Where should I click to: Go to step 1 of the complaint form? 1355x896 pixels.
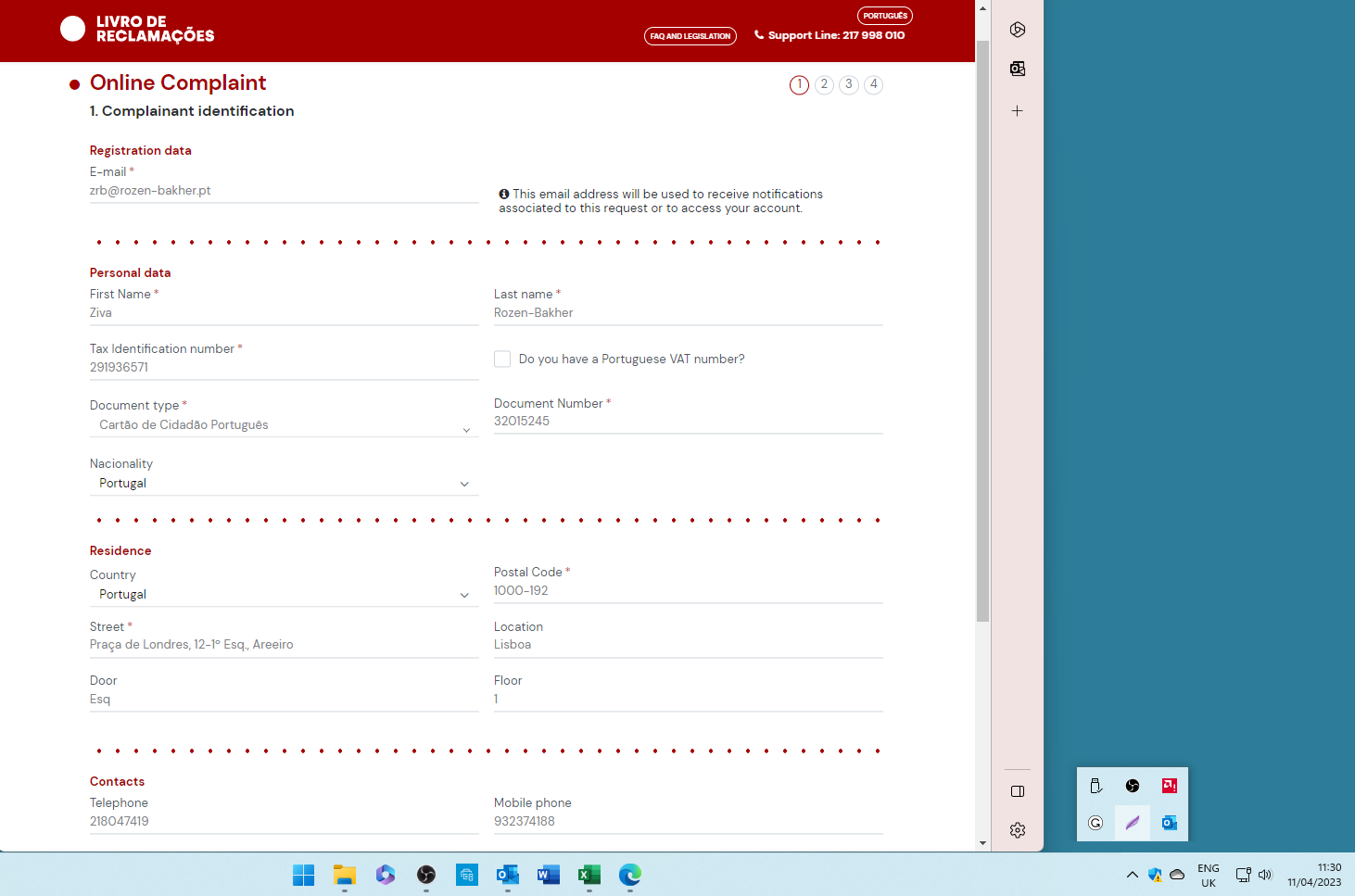[799, 84]
